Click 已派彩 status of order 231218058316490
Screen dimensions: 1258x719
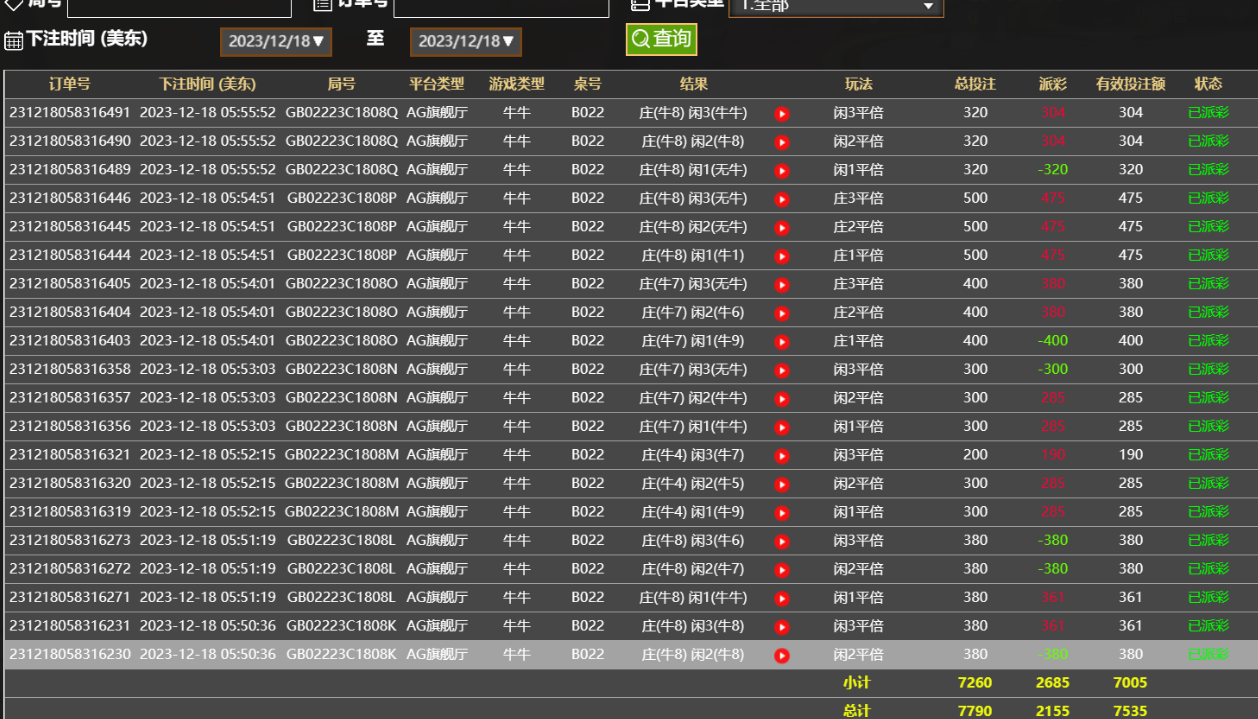point(1208,142)
